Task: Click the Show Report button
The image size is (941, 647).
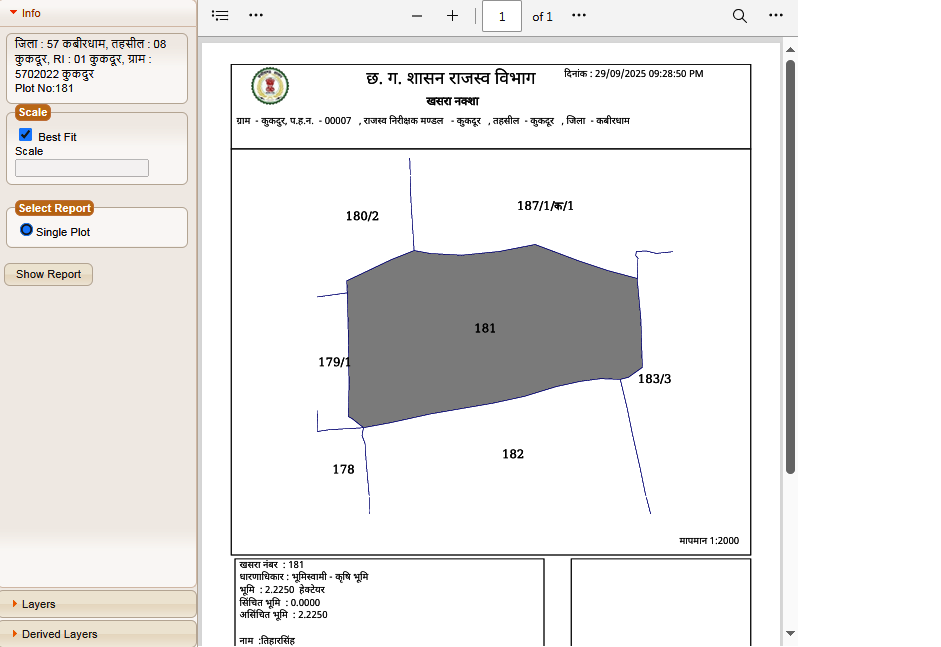Action: (48, 274)
